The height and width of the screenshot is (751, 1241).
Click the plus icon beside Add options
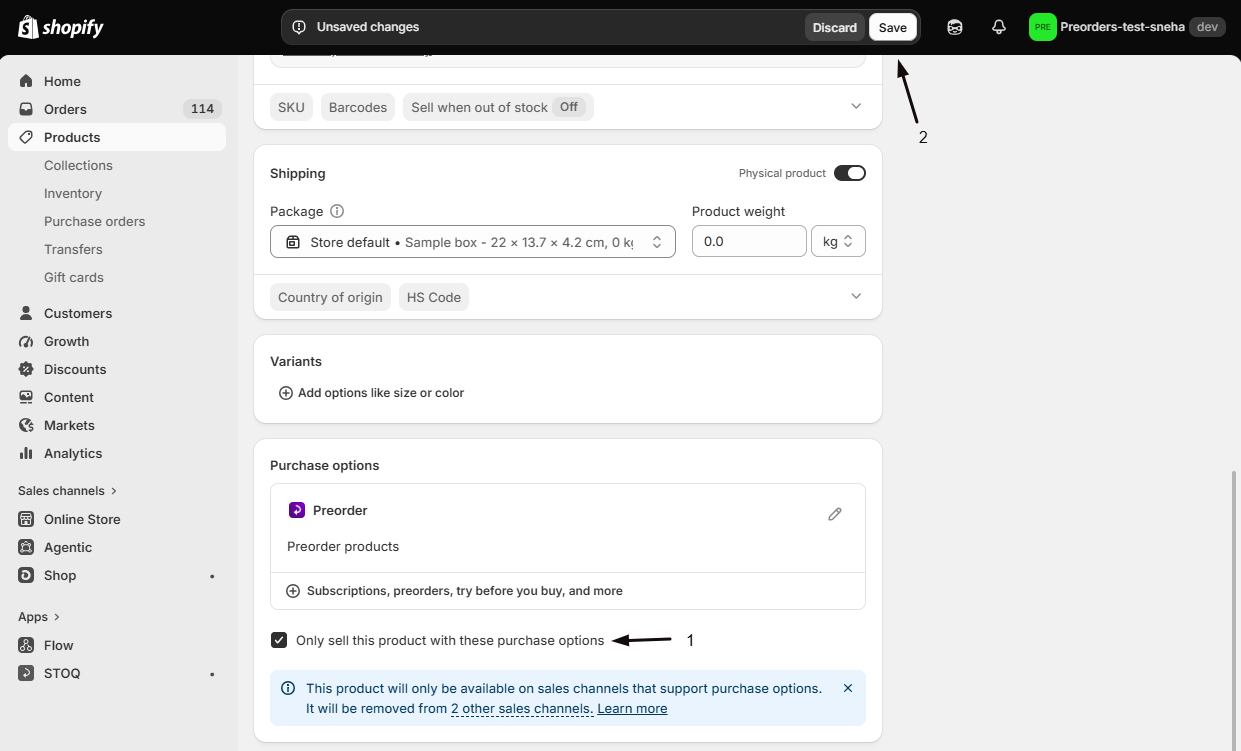tap(286, 393)
